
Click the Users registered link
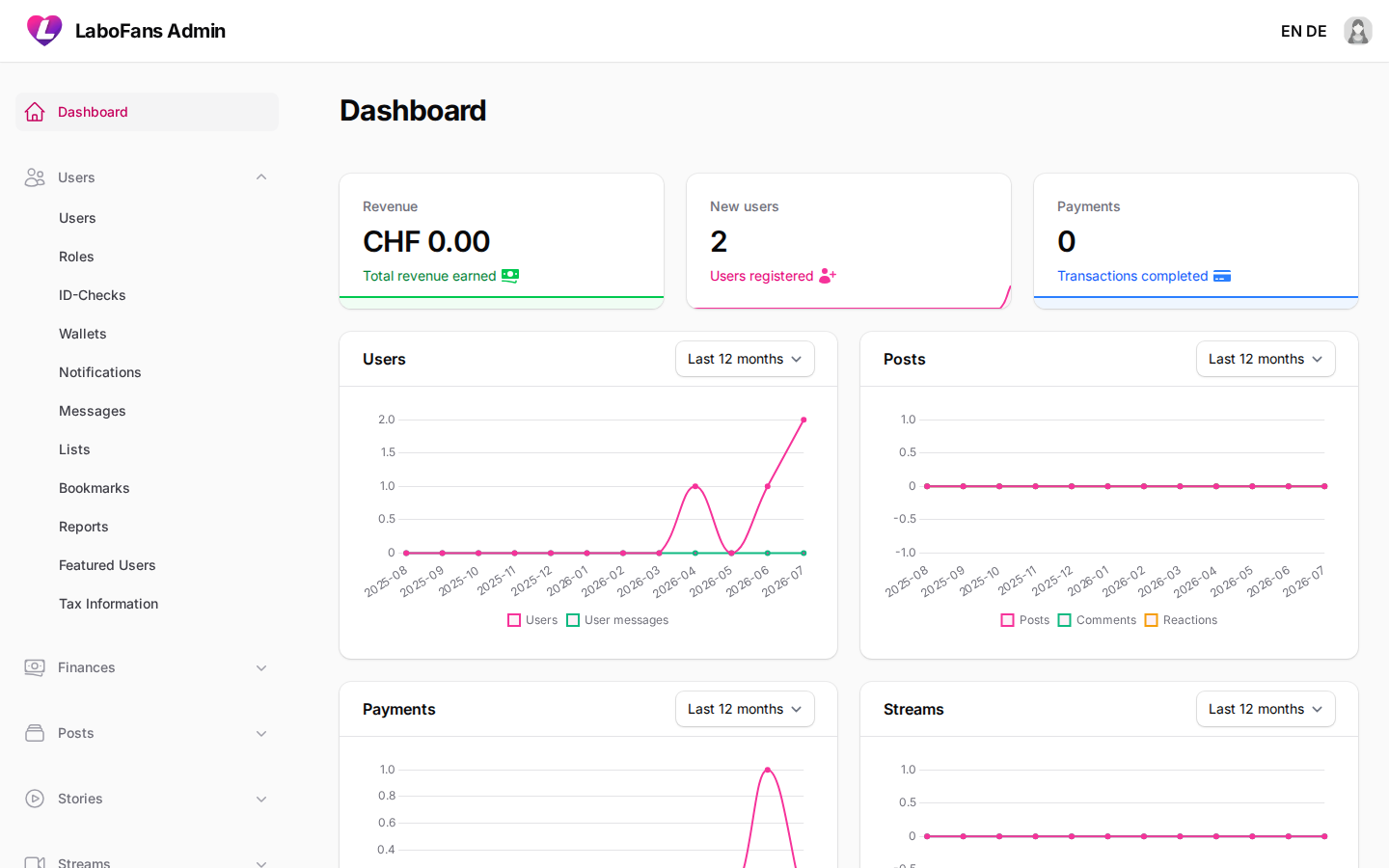[762, 276]
